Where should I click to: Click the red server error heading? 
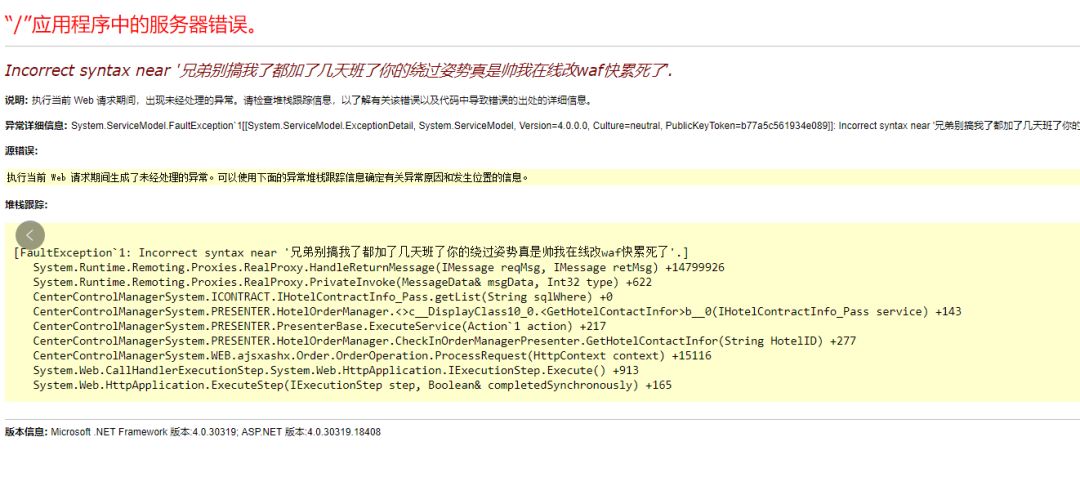[133, 26]
